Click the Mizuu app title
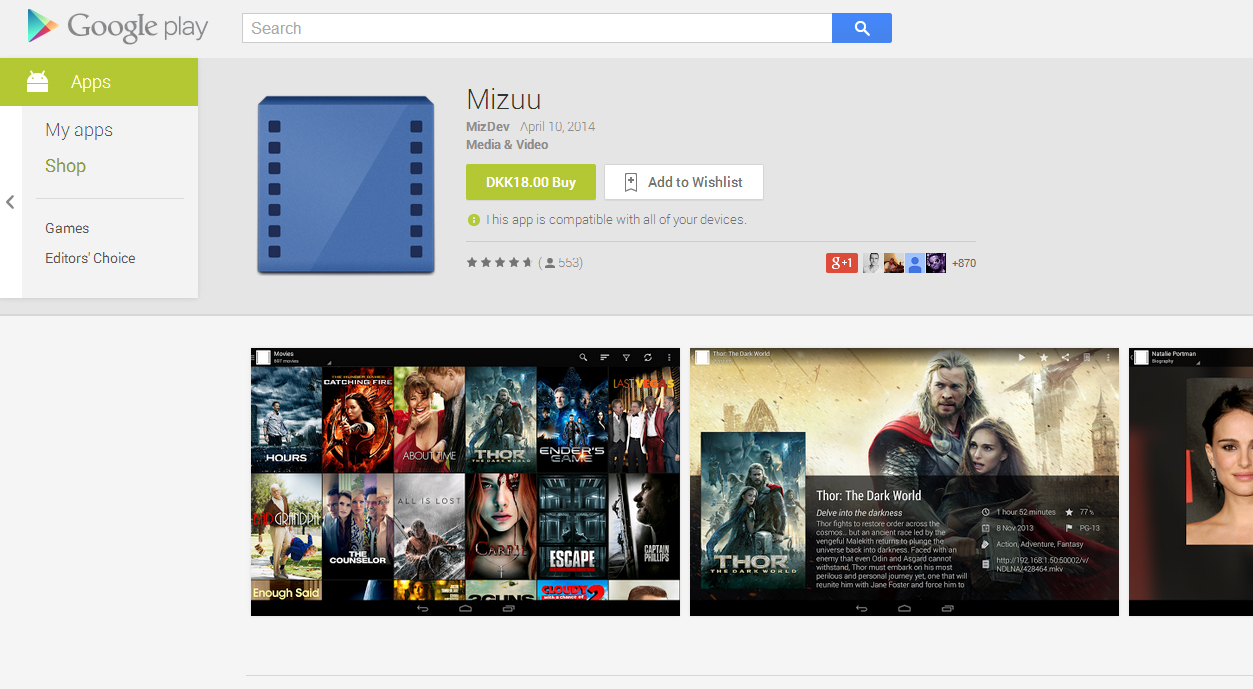Screen dimensions: 1253x689 (x=504, y=99)
